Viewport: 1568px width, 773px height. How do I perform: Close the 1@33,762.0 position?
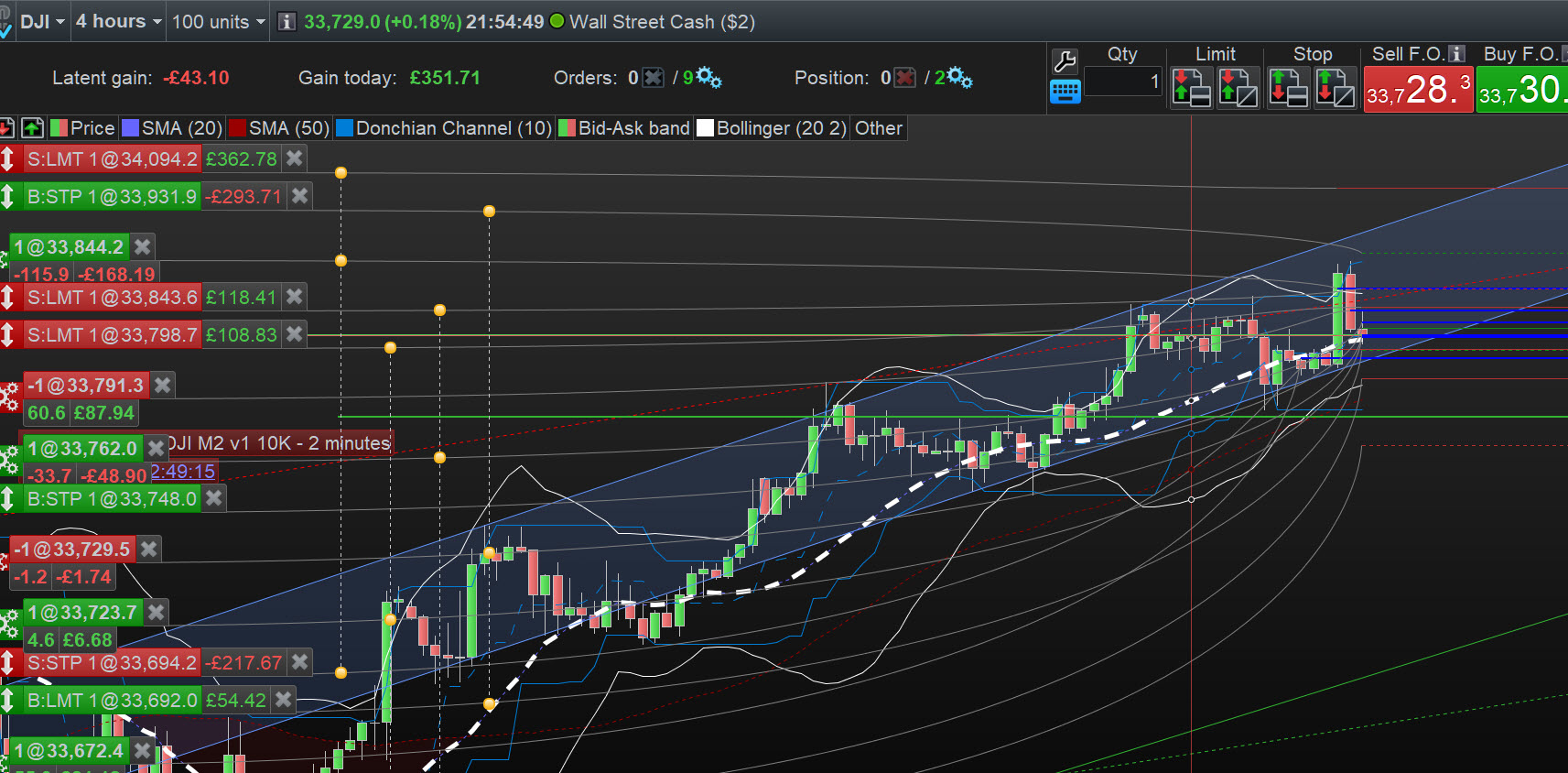click(x=157, y=448)
